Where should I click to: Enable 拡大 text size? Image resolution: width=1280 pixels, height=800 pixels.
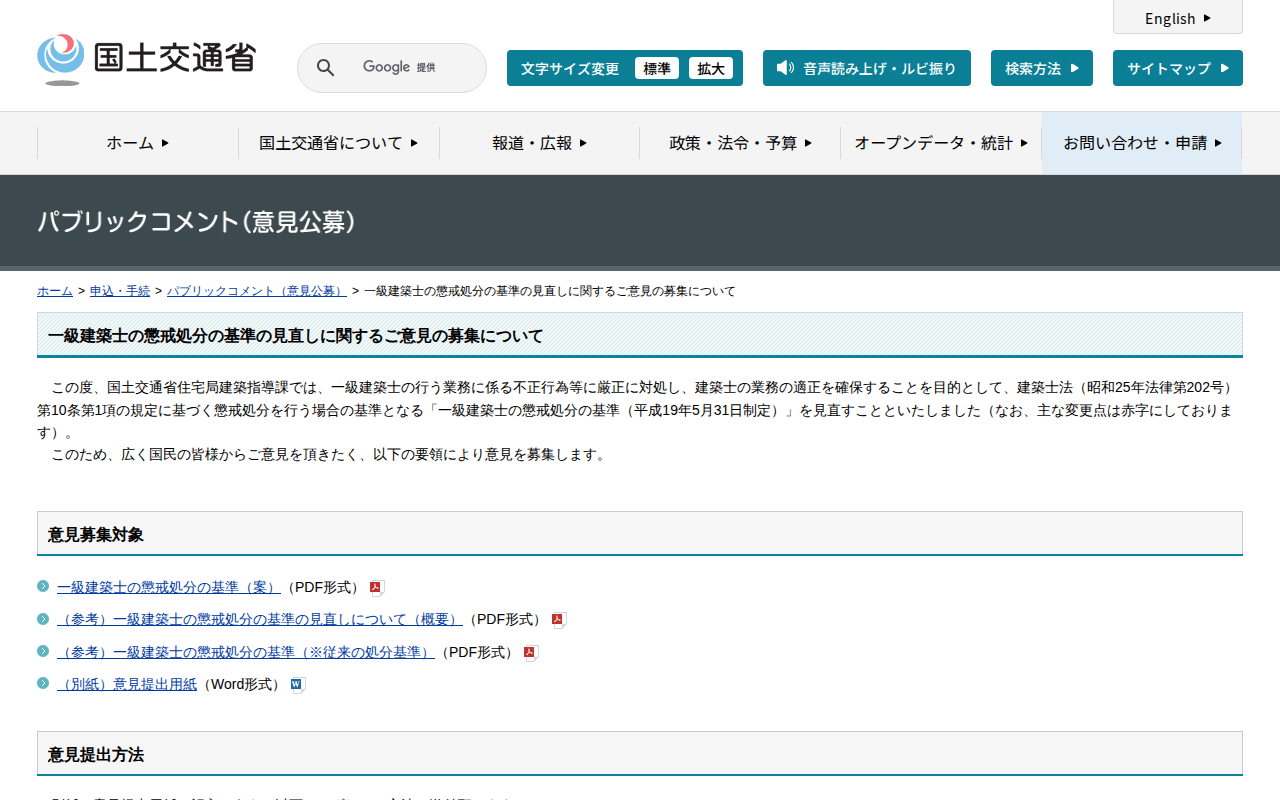(x=712, y=68)
